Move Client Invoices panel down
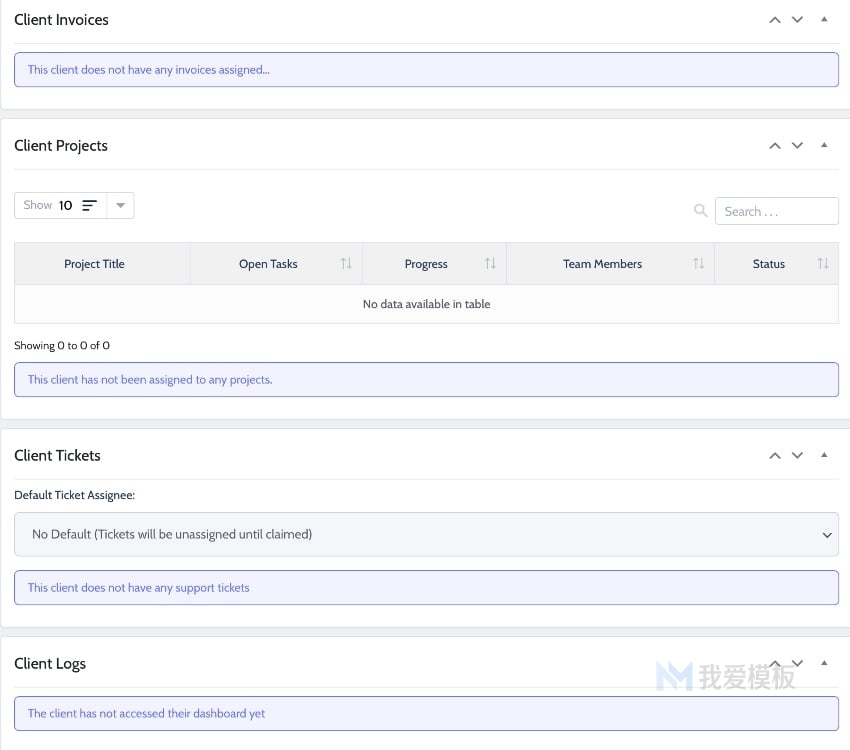 click(x=797, y=20)
